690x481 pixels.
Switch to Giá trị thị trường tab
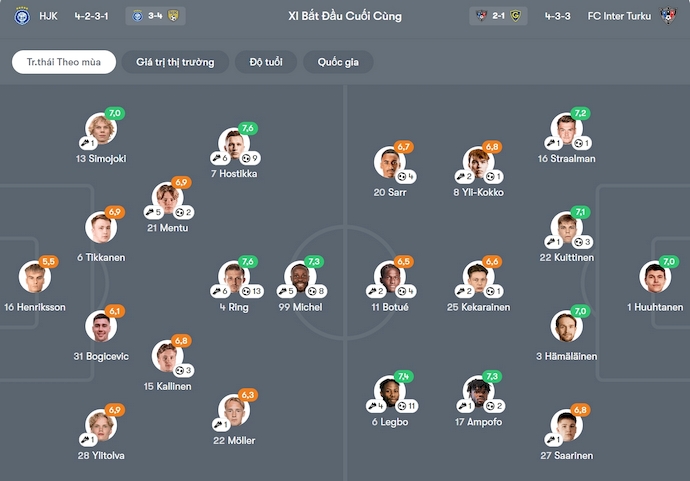pos(175,62)
